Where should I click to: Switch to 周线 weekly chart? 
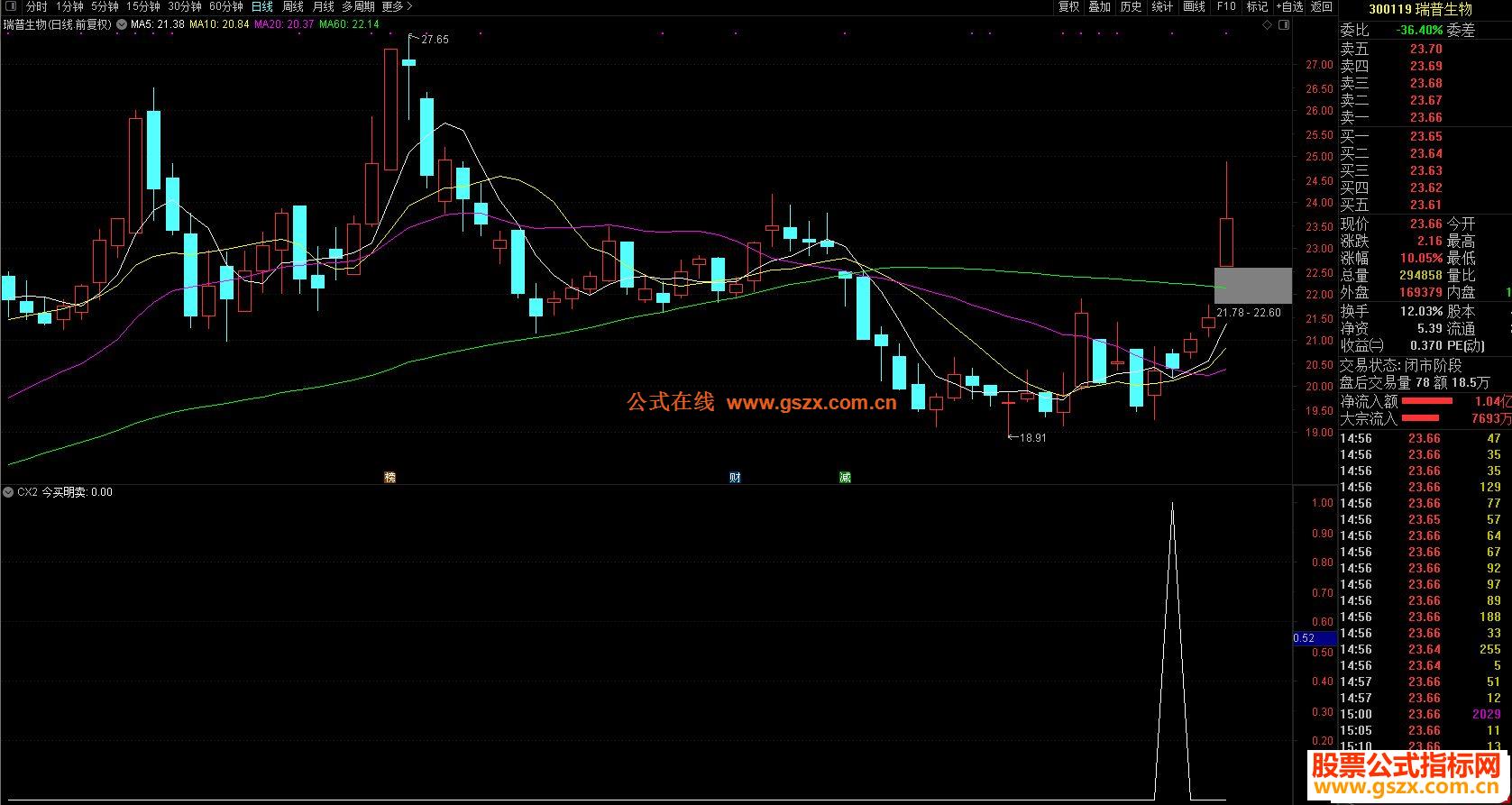[x=293, y=6]
